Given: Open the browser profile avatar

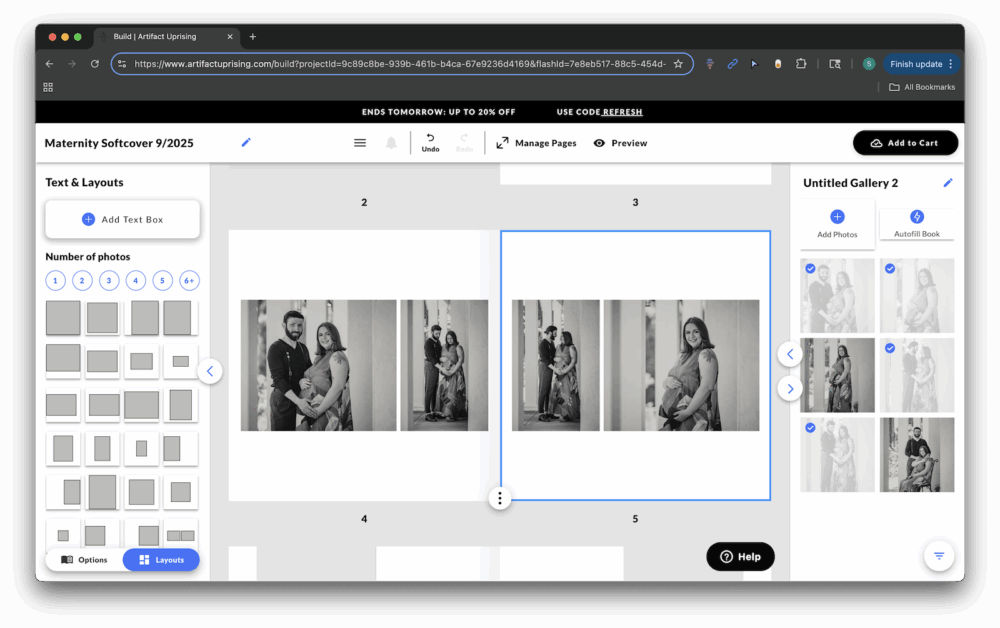Looking at the screenshot, I should pos(868,64).
